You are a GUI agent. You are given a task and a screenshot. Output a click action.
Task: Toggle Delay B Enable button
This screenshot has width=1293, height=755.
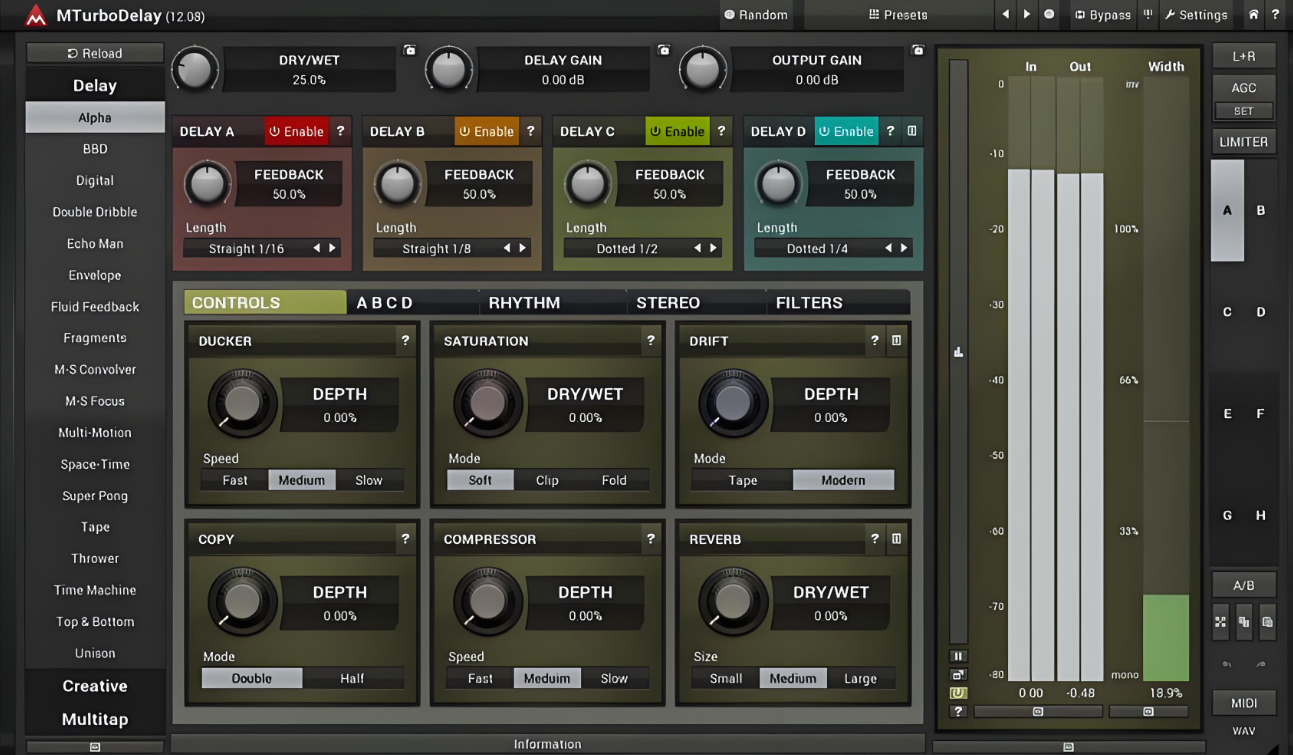click(486, 131)
